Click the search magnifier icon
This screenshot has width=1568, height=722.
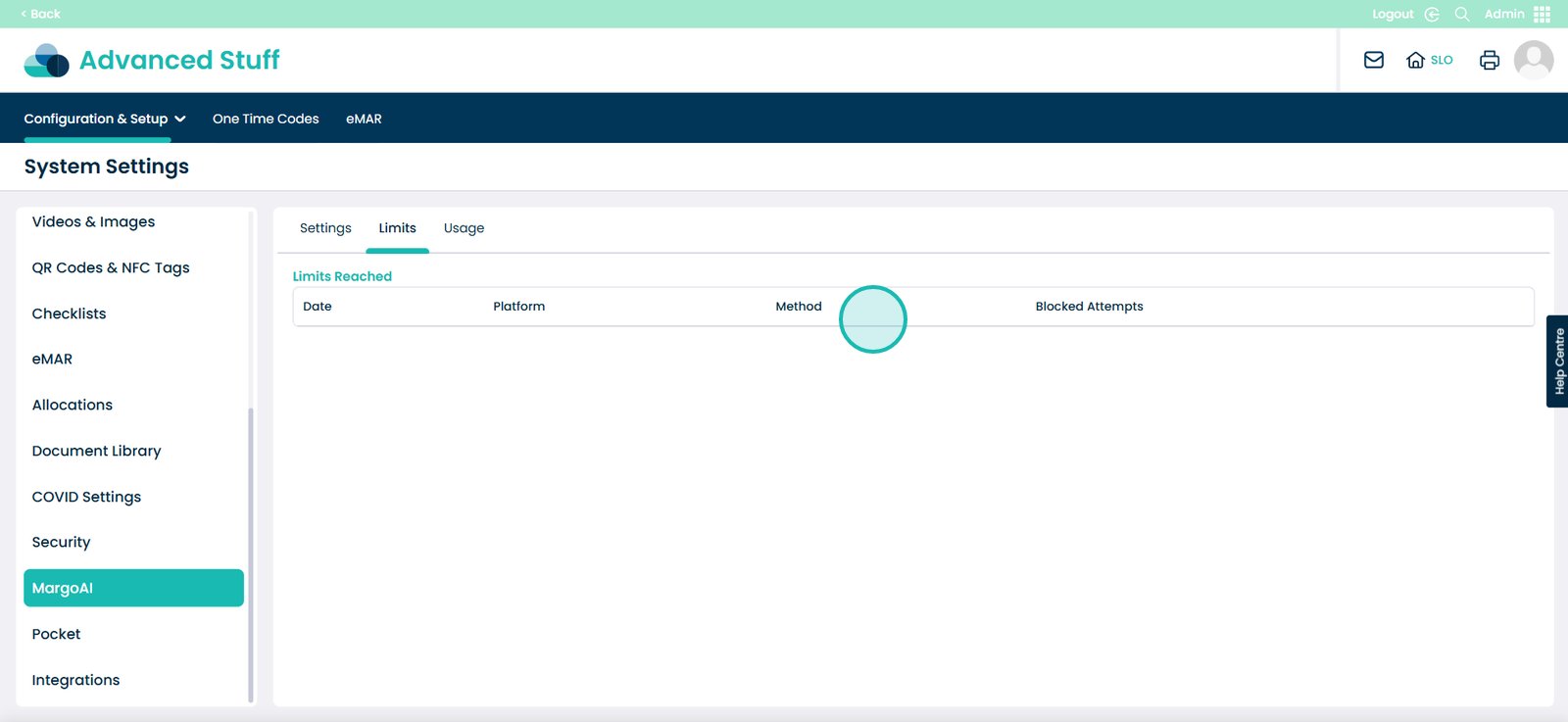click(x=1461, y=14)
